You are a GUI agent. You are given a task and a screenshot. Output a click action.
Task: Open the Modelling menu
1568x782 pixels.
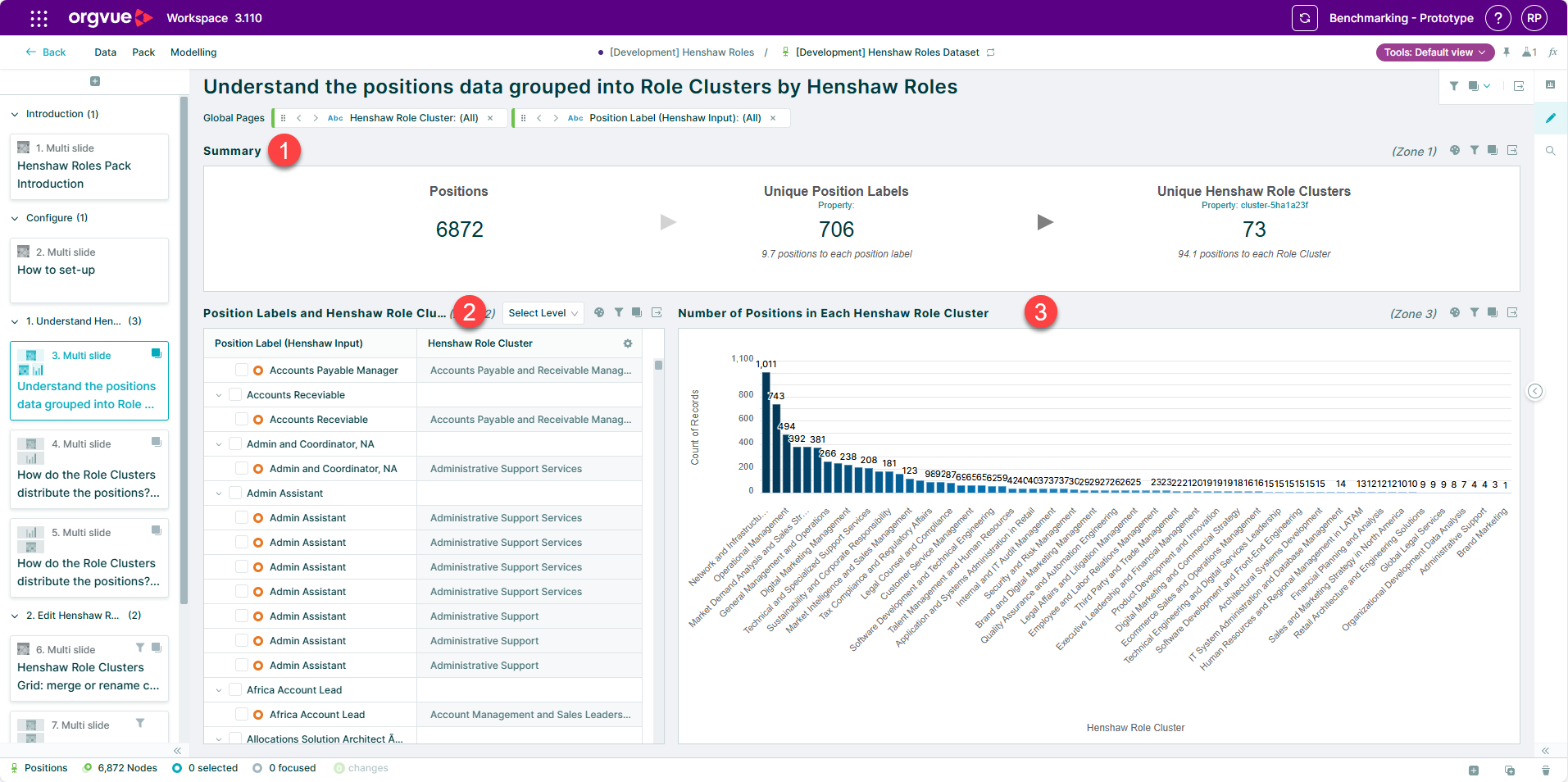(193, 52)
